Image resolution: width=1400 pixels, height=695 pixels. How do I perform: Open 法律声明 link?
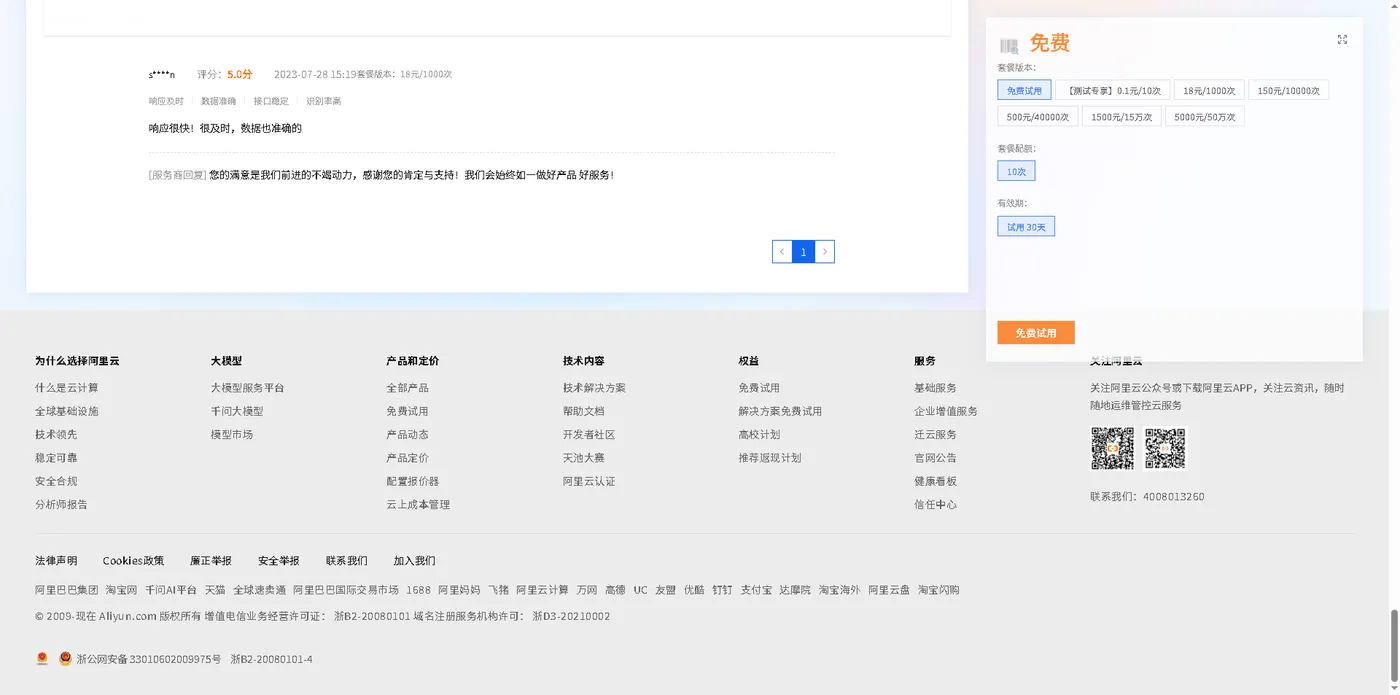click(x=56, y=561)
